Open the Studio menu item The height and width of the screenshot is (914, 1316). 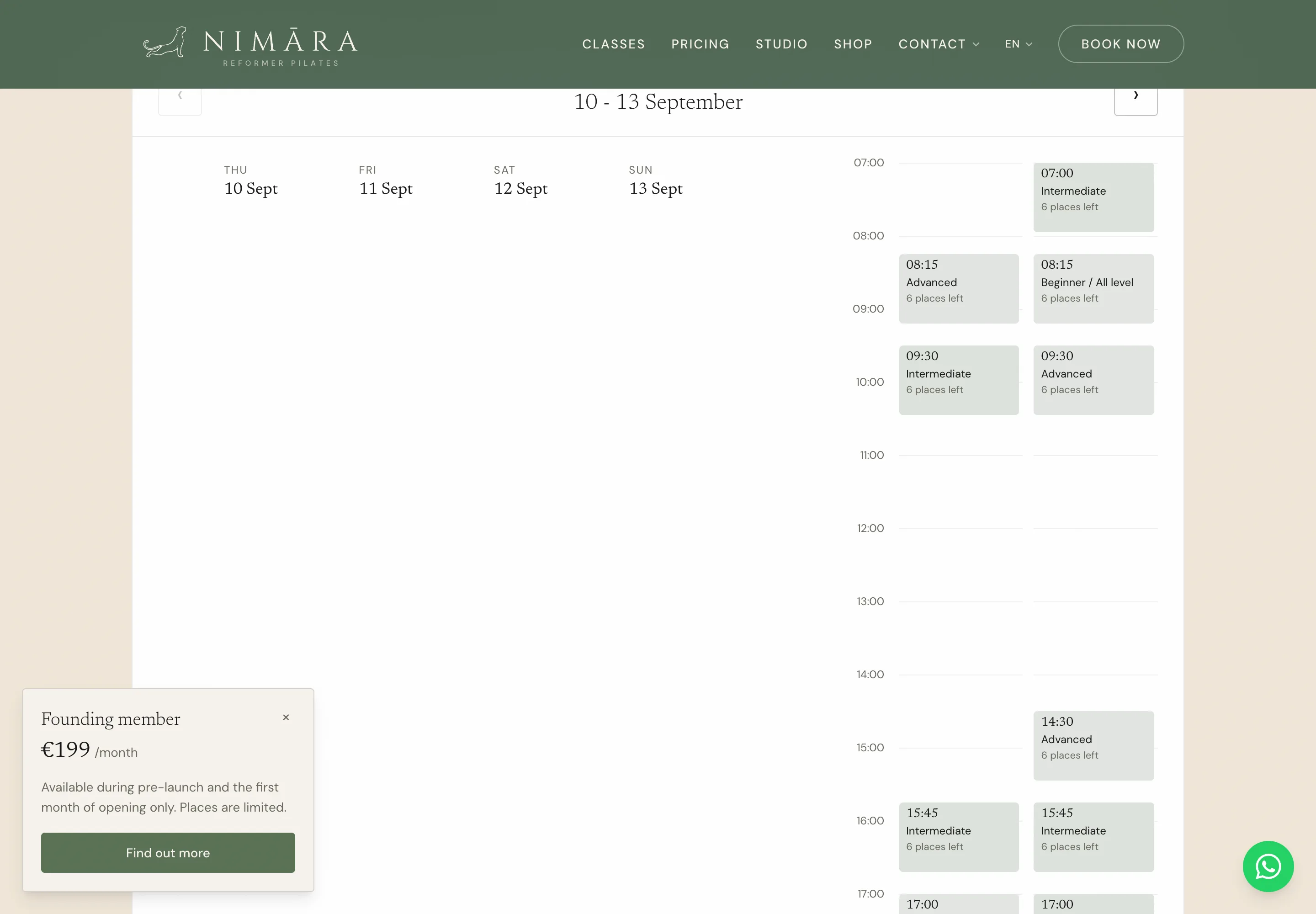(x=781, y=44)
